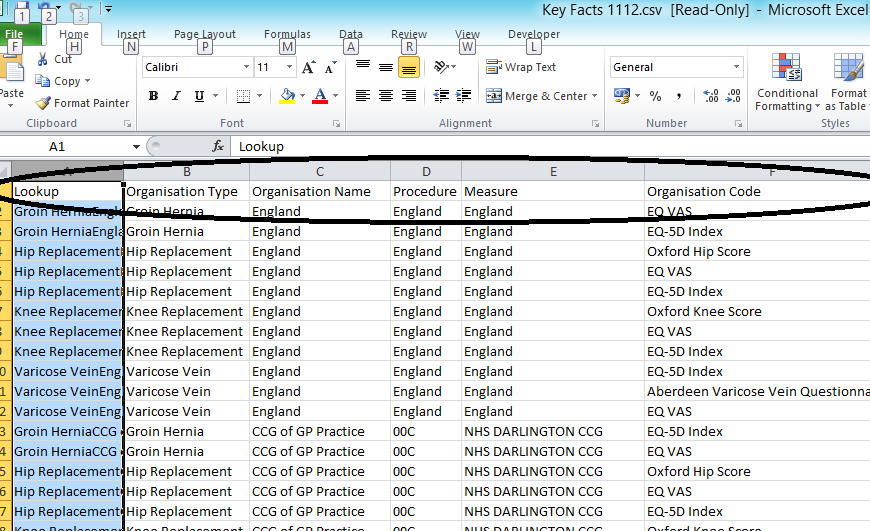Screen dimensions: 870x531
Task: Apply yellow Fill Color bucket
Action: pyautogui.click(x=287, y=96)
